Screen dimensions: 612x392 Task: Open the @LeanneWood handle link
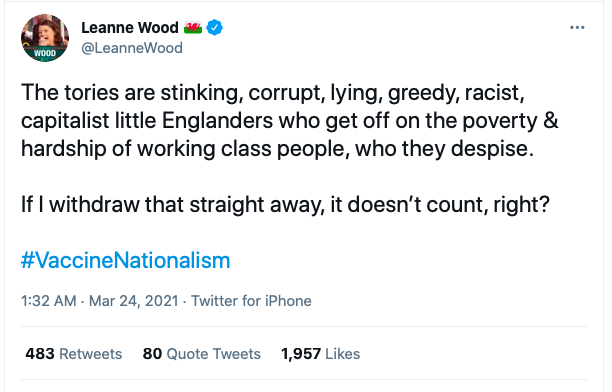[132, 48]
